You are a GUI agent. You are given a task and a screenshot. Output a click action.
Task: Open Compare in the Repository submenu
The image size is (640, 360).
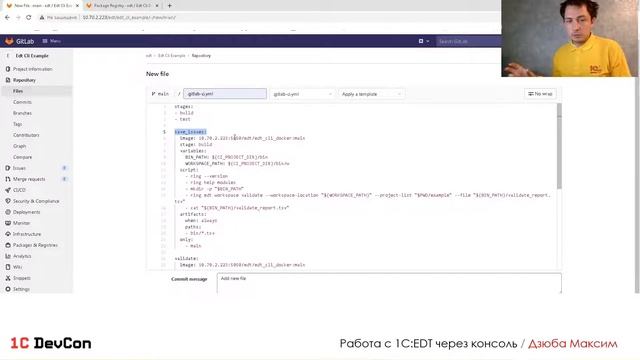coord(22,157)
